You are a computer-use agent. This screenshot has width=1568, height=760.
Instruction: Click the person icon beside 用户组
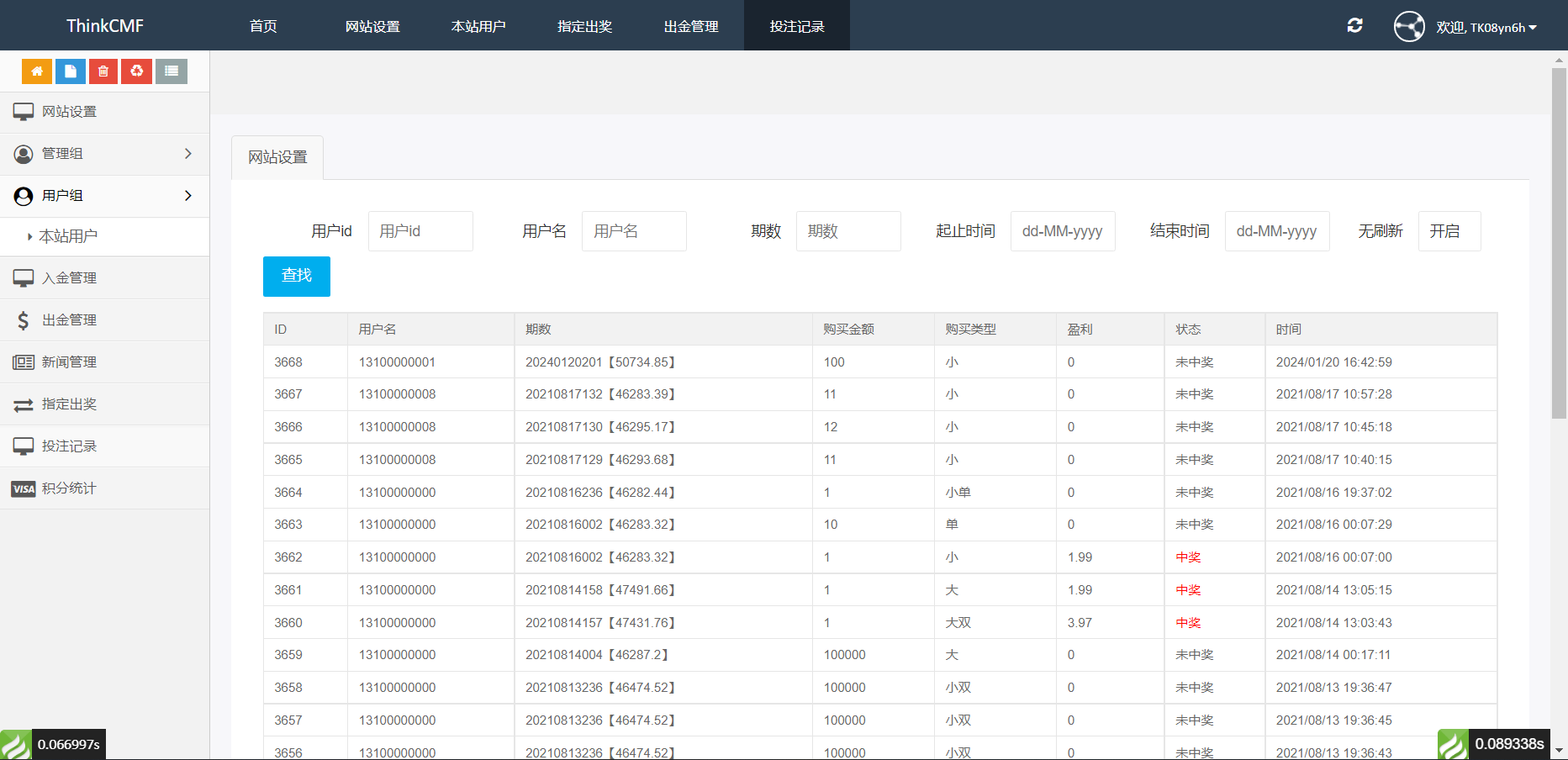coord(24,196)
